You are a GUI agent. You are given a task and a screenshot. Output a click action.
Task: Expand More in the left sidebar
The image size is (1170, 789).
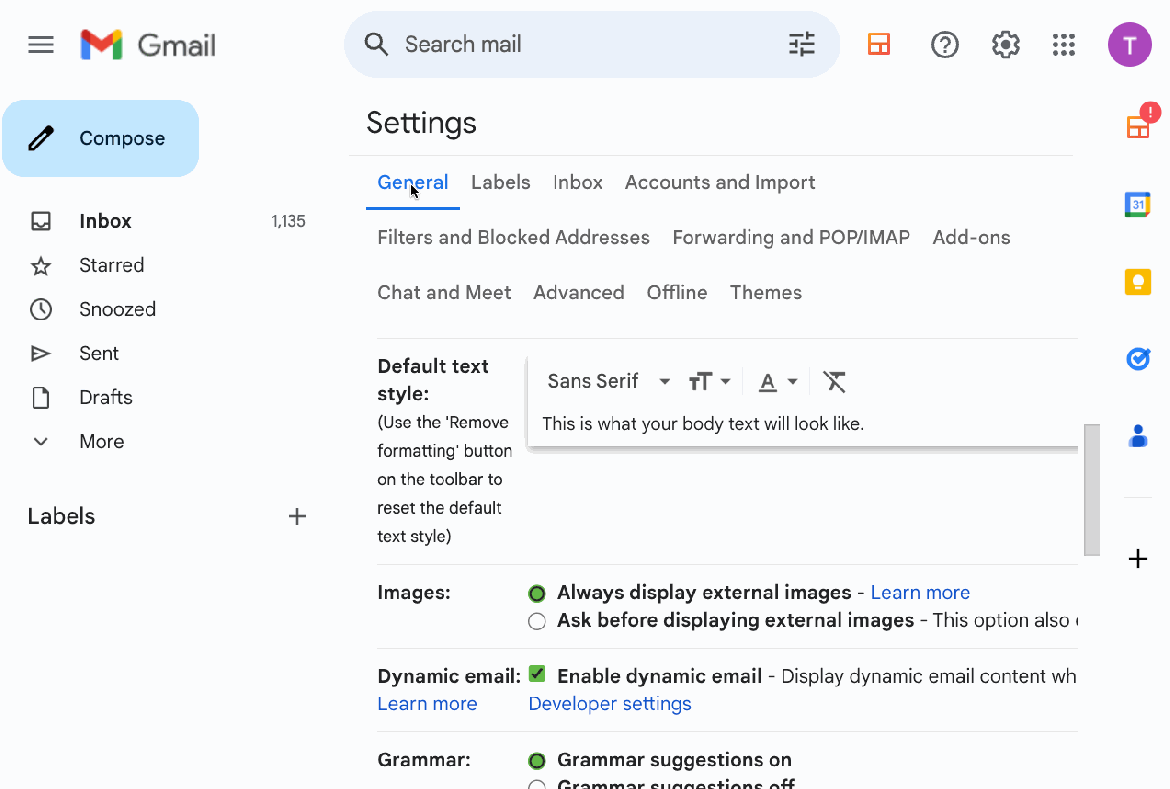click(x=101, y=441)
